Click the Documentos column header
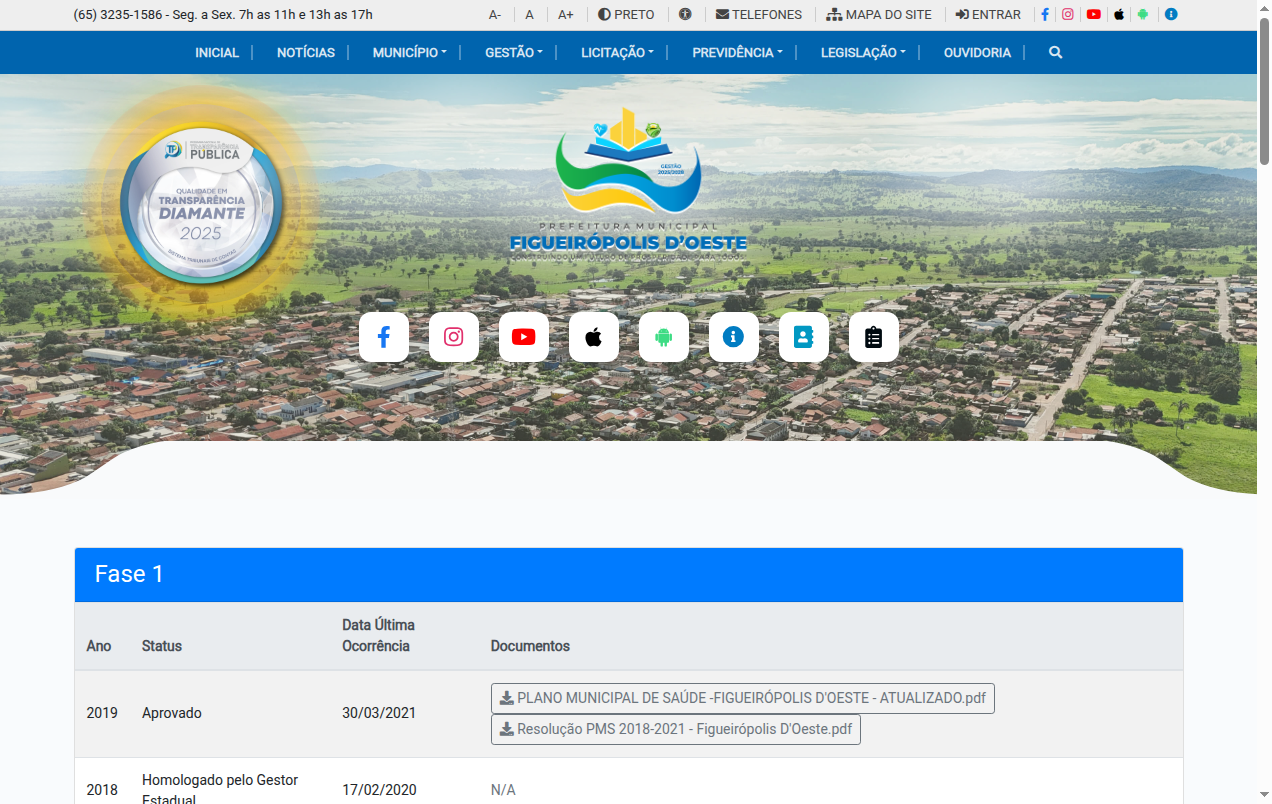Image resolution: width=1272 pixels, height=804 pixels. coord(530,646)
